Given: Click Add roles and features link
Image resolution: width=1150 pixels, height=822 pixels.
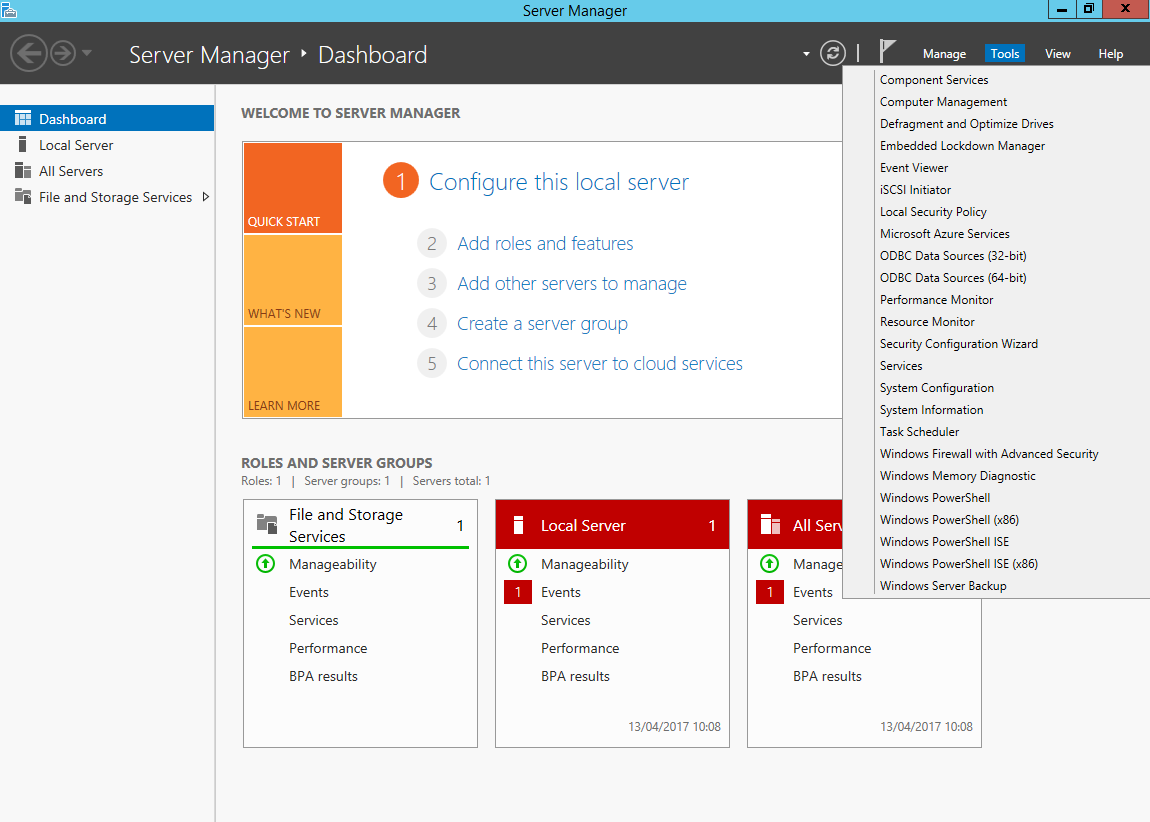Looking at the screenshot, I should [x=545, y=244].
